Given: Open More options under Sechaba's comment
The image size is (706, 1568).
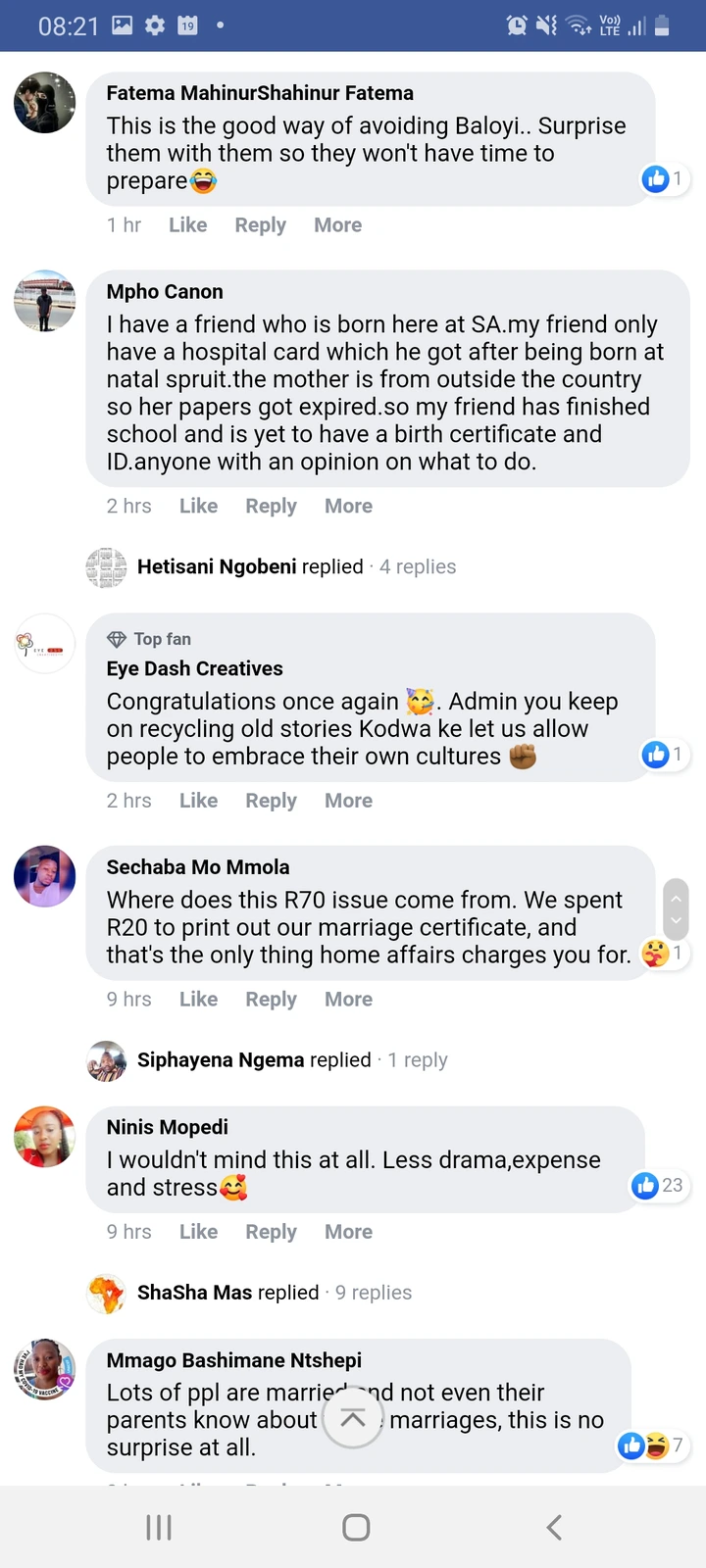Looking at the screenshot, I should (x=348, y=1000).
